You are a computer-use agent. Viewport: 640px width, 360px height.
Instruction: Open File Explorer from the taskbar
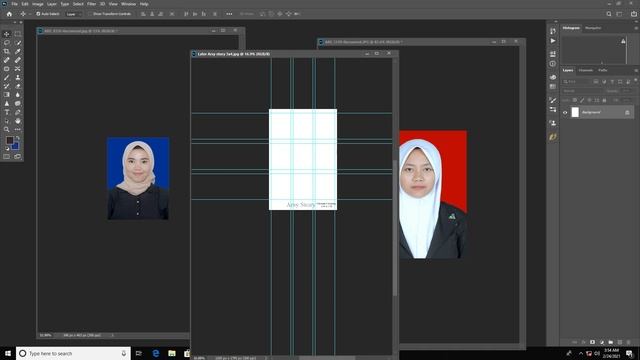pyautogui.click(x=172, y=353)
